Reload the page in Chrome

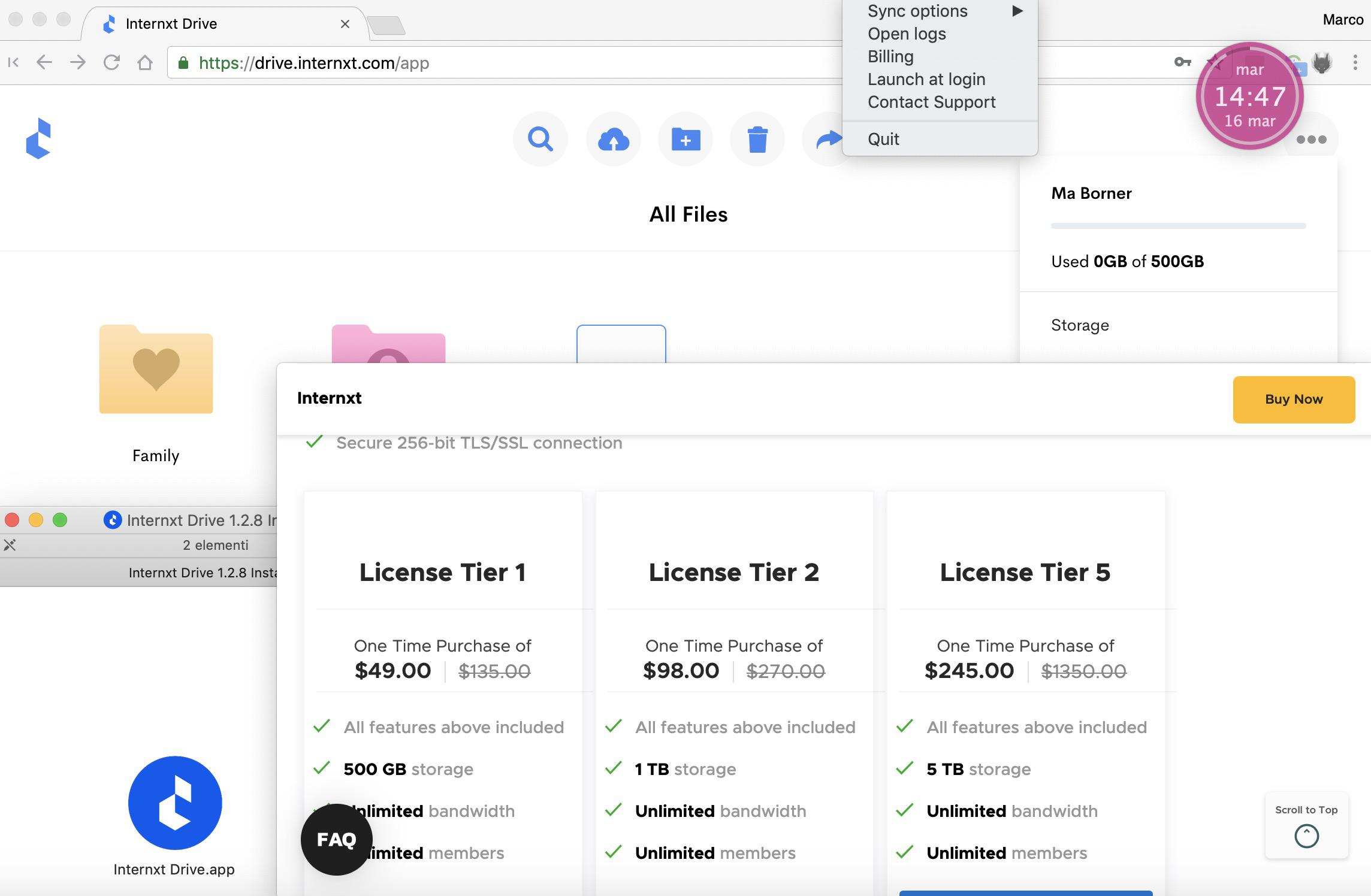(112, 62)
